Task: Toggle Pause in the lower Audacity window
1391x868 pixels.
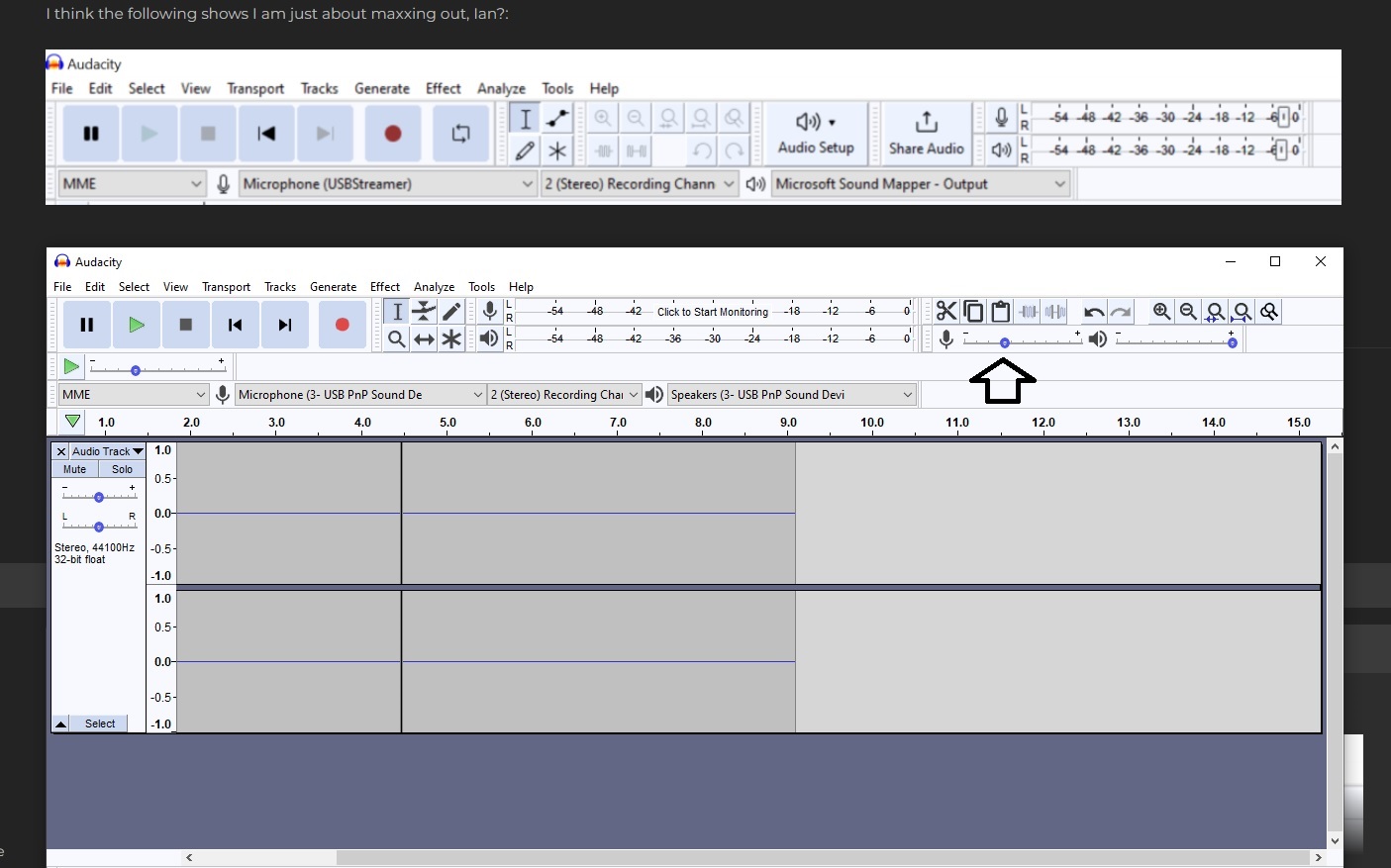Action: click(87, 325)
